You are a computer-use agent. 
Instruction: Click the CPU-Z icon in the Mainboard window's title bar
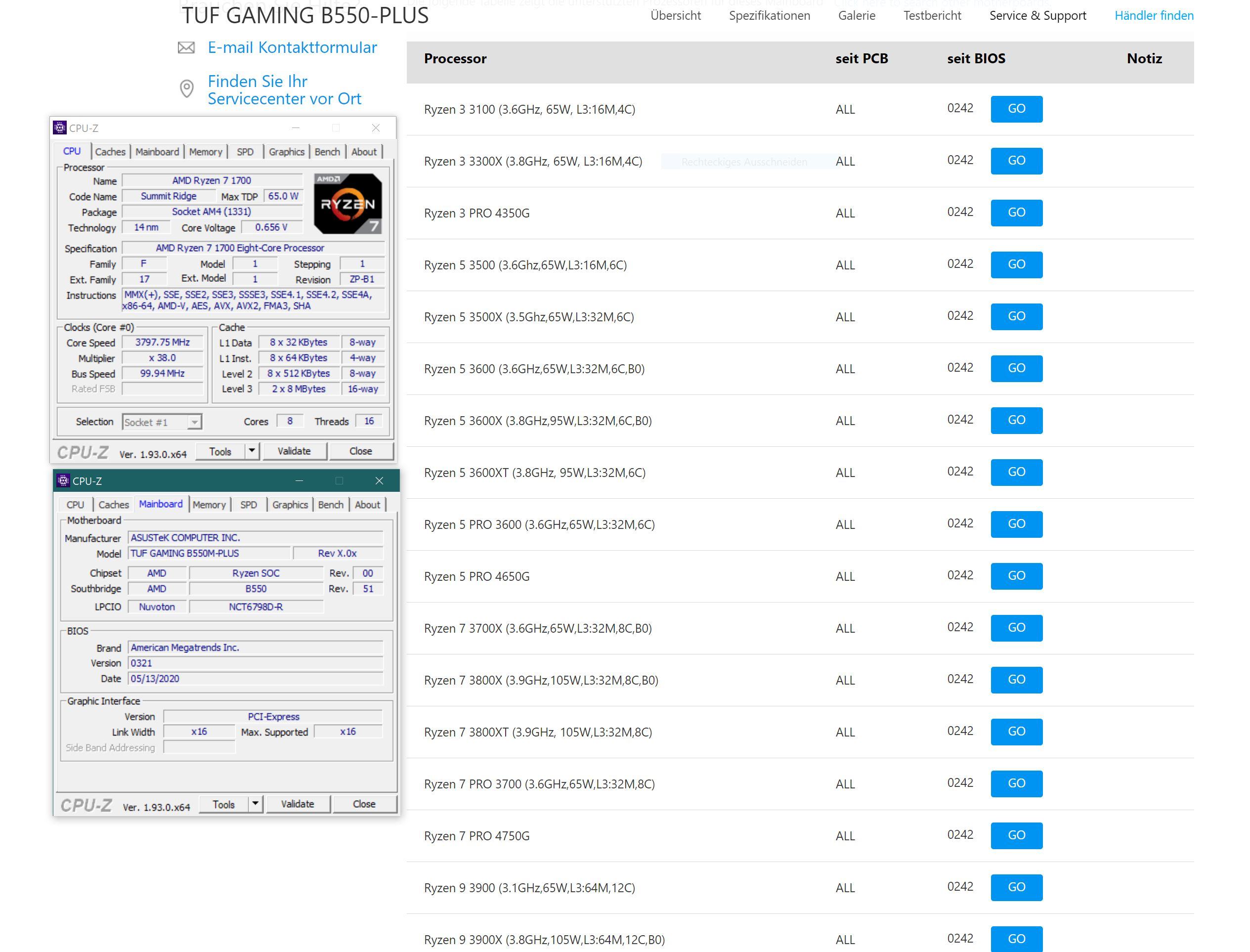(x=63, y=480)
